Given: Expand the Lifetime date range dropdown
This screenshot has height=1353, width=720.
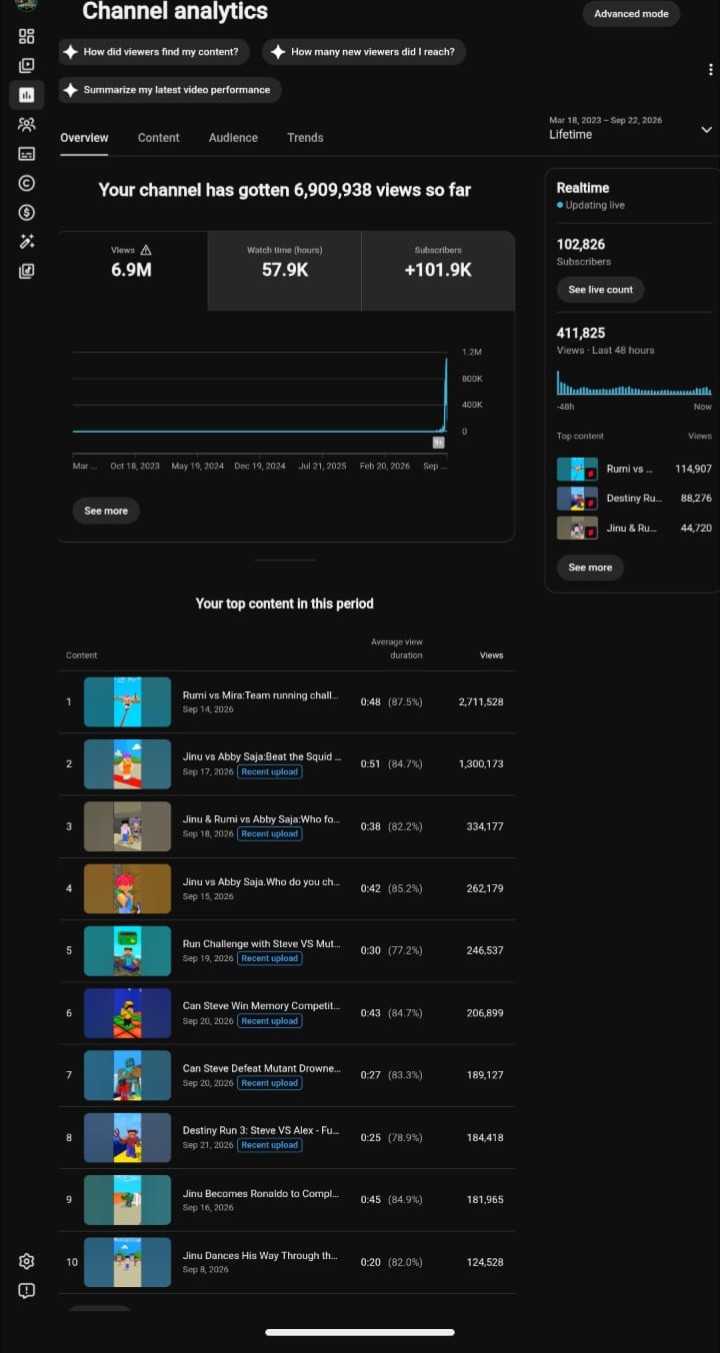Looking at the screenshot, I should click(632, 128).
